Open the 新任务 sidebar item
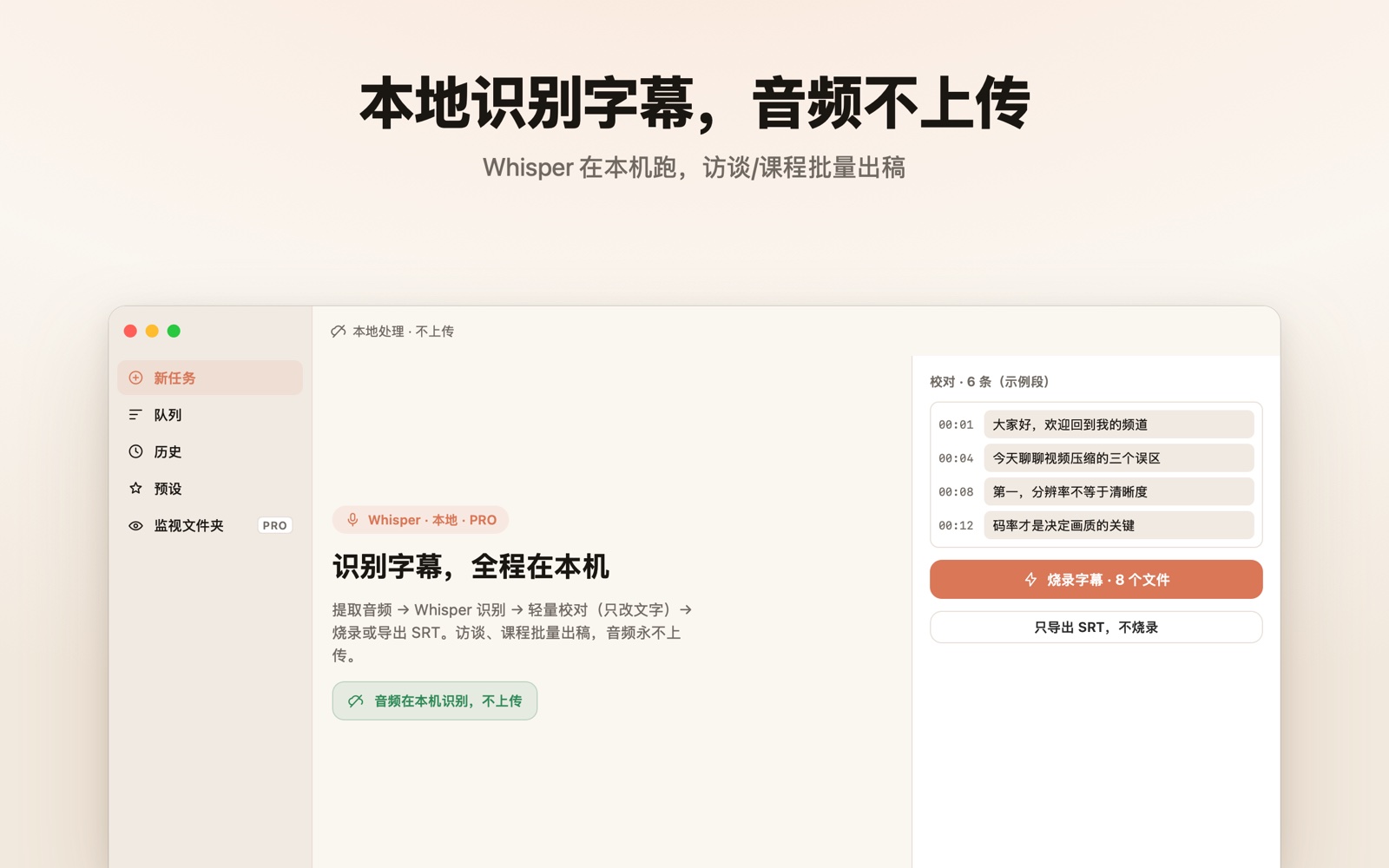This screenshot has height=868, width=1389. point(210,378)
